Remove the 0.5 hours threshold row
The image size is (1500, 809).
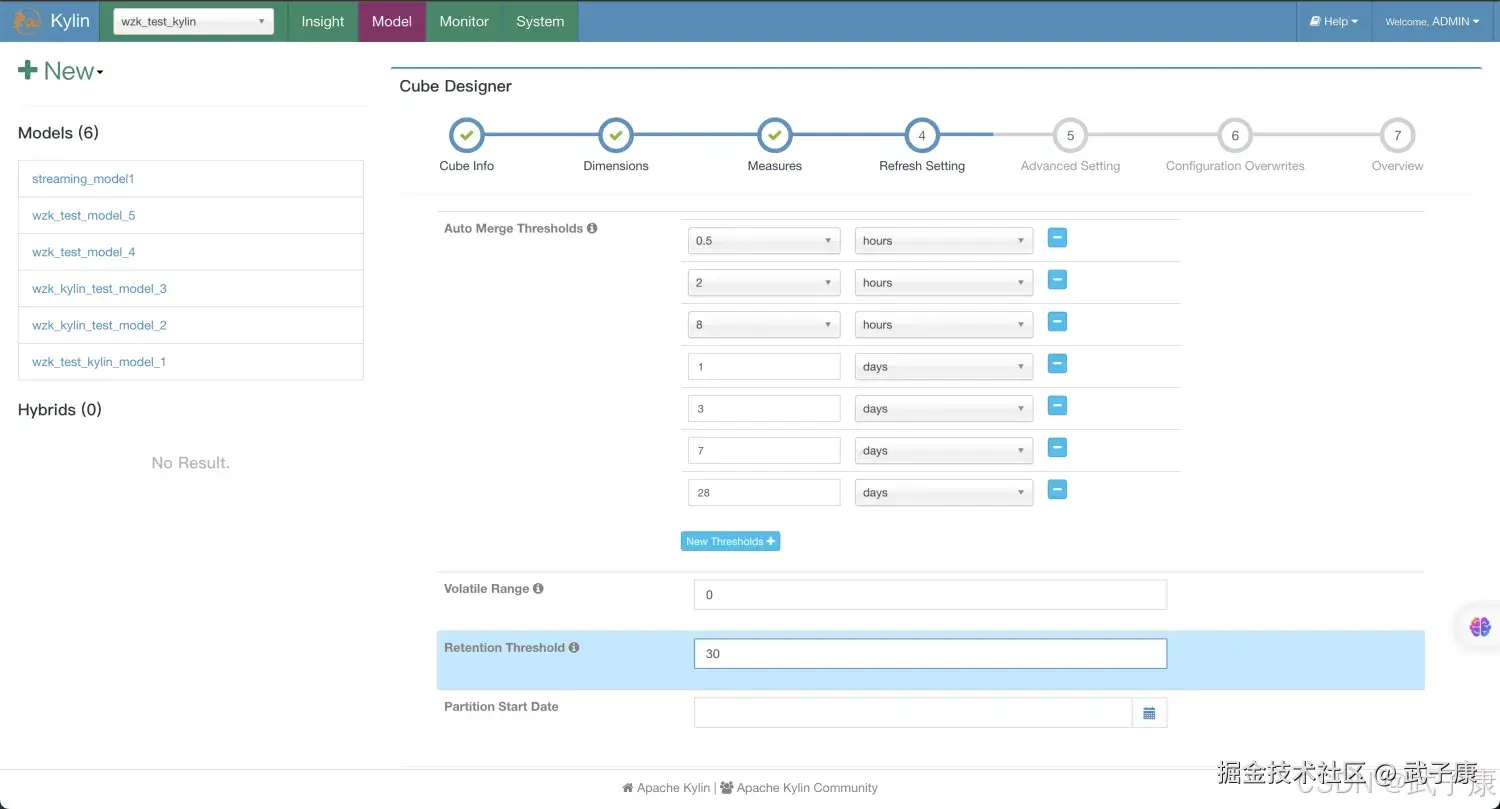1057,238
